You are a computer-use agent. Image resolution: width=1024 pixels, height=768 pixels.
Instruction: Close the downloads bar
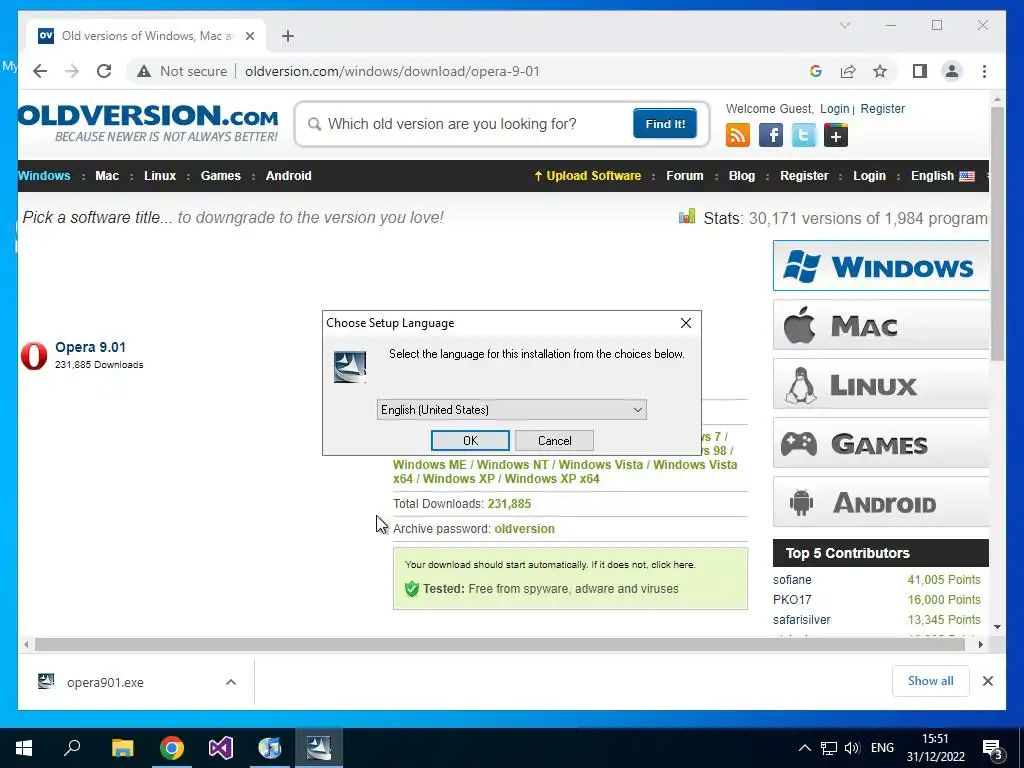coord(987,681)
